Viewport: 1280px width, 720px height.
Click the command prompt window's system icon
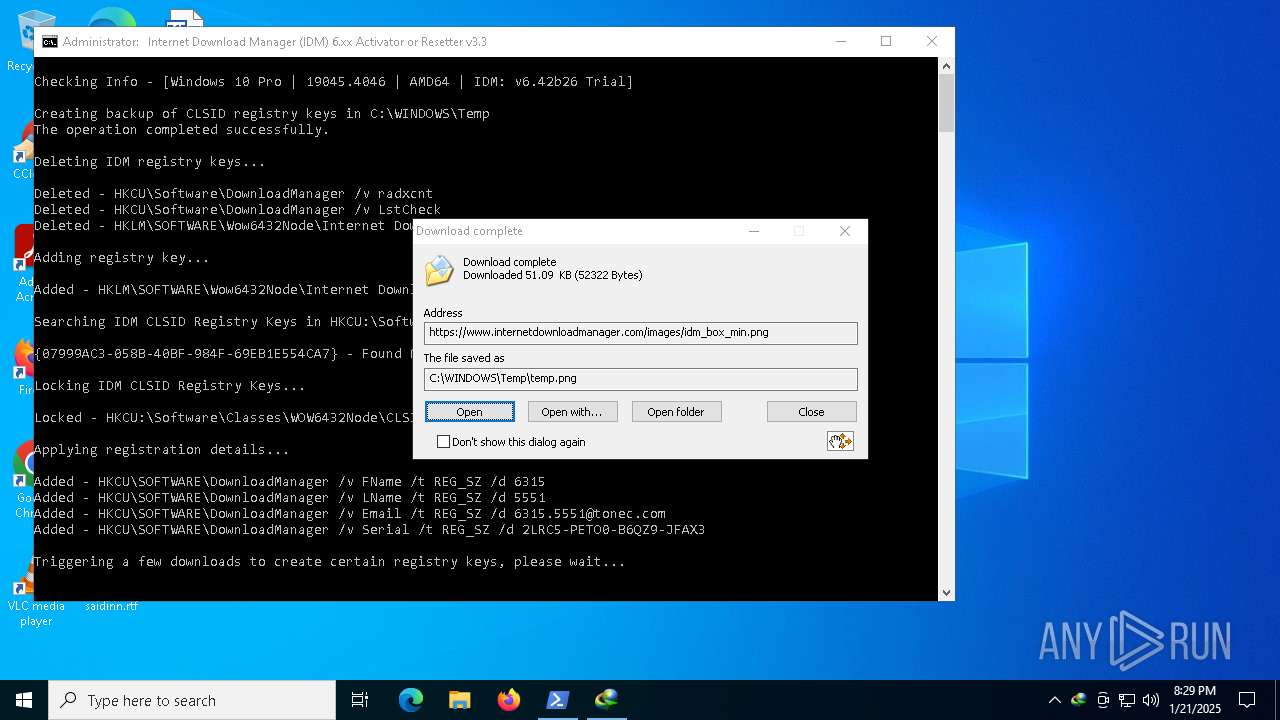click(x=50, y=42)
